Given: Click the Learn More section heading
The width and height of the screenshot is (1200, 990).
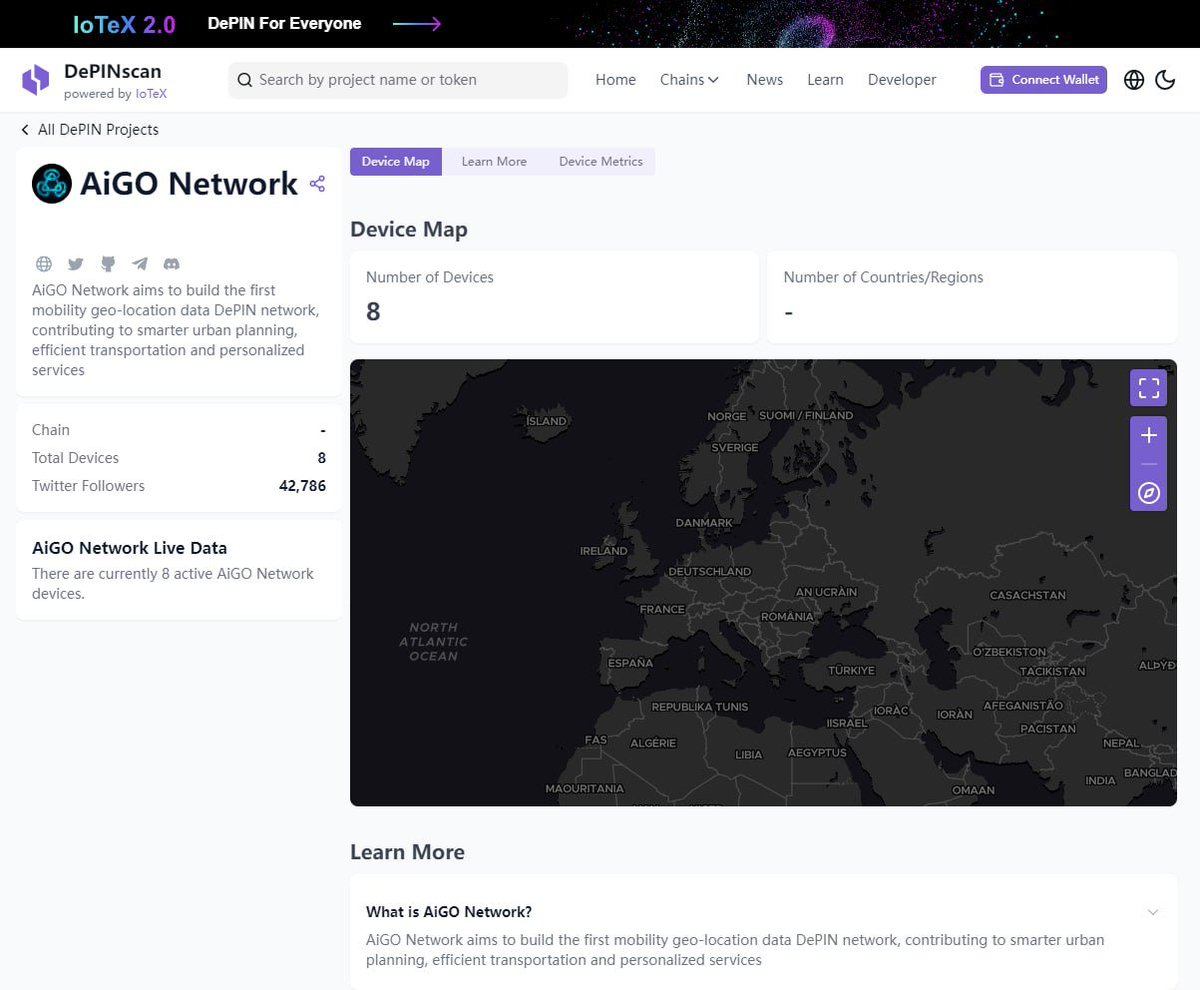Looking at the screenshot, I should point(407,852).
